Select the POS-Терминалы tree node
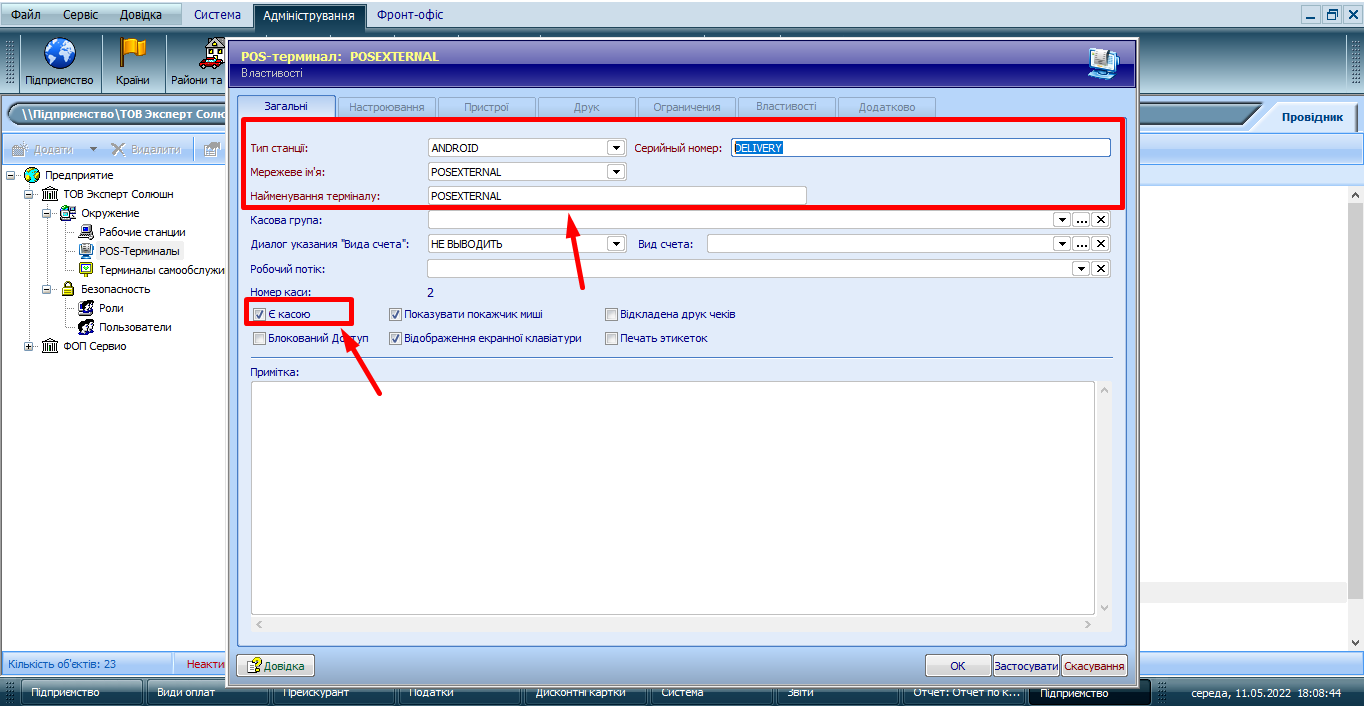The image size is (1364, 706). click(x=139, y=251)
